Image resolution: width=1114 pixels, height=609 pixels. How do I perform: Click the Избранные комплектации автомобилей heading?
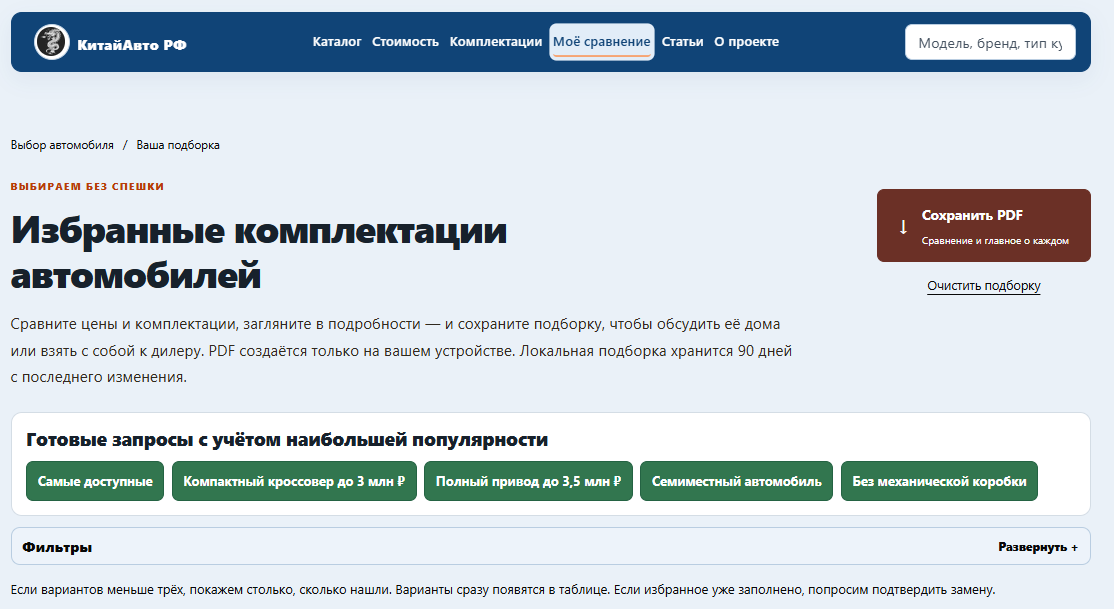point(259,252)
